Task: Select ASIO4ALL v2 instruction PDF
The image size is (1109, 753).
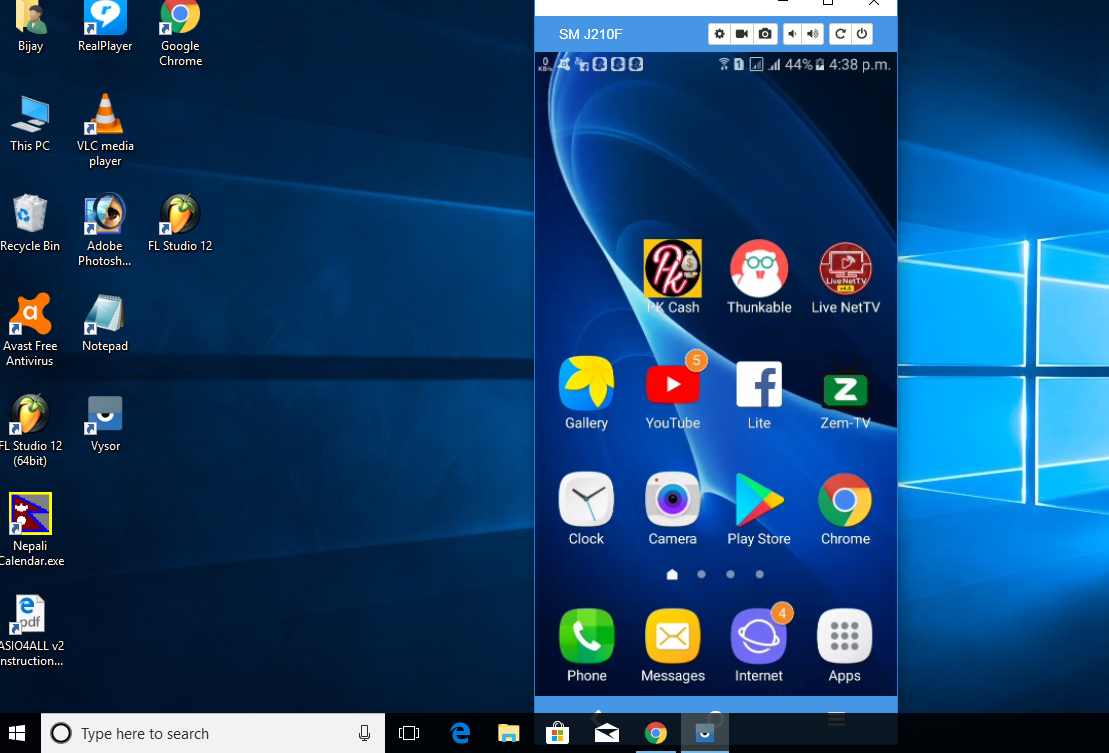Action: (30, 631)
